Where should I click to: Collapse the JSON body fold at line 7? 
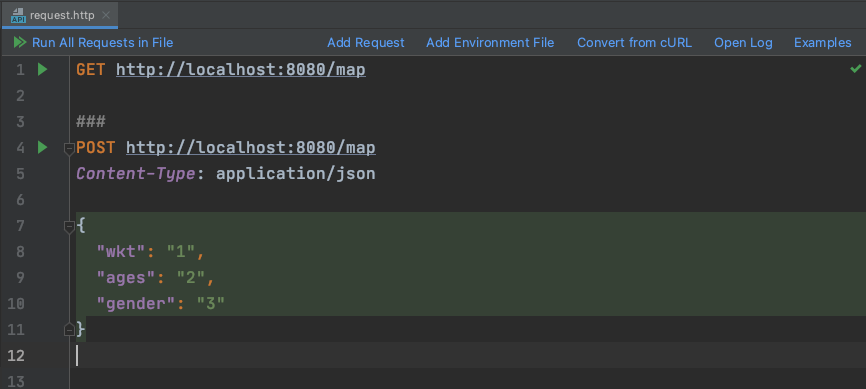(69, 227)
